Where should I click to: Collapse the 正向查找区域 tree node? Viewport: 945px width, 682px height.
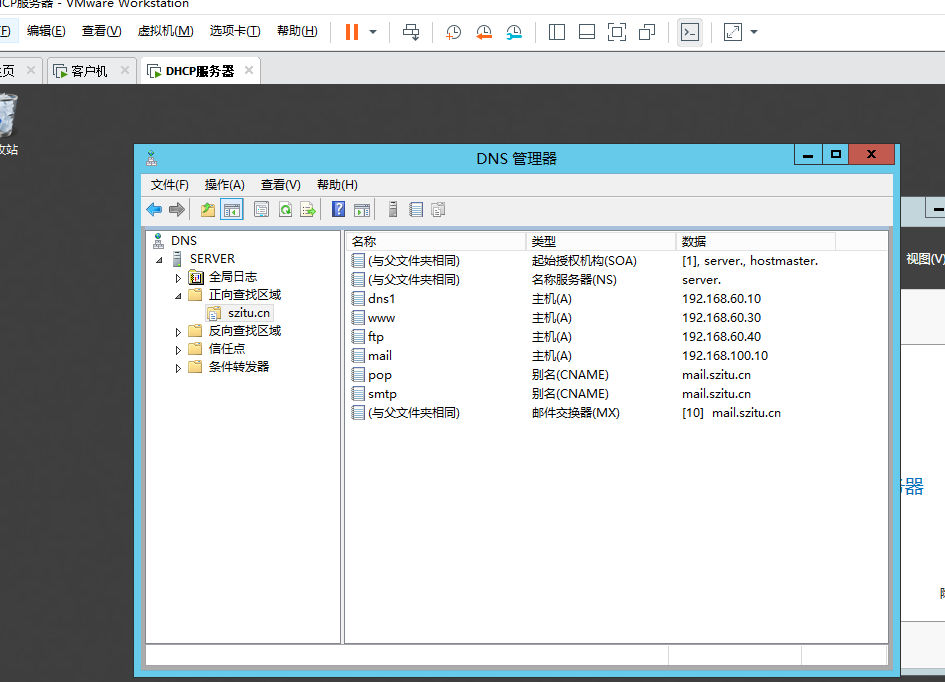coord(178,294)
